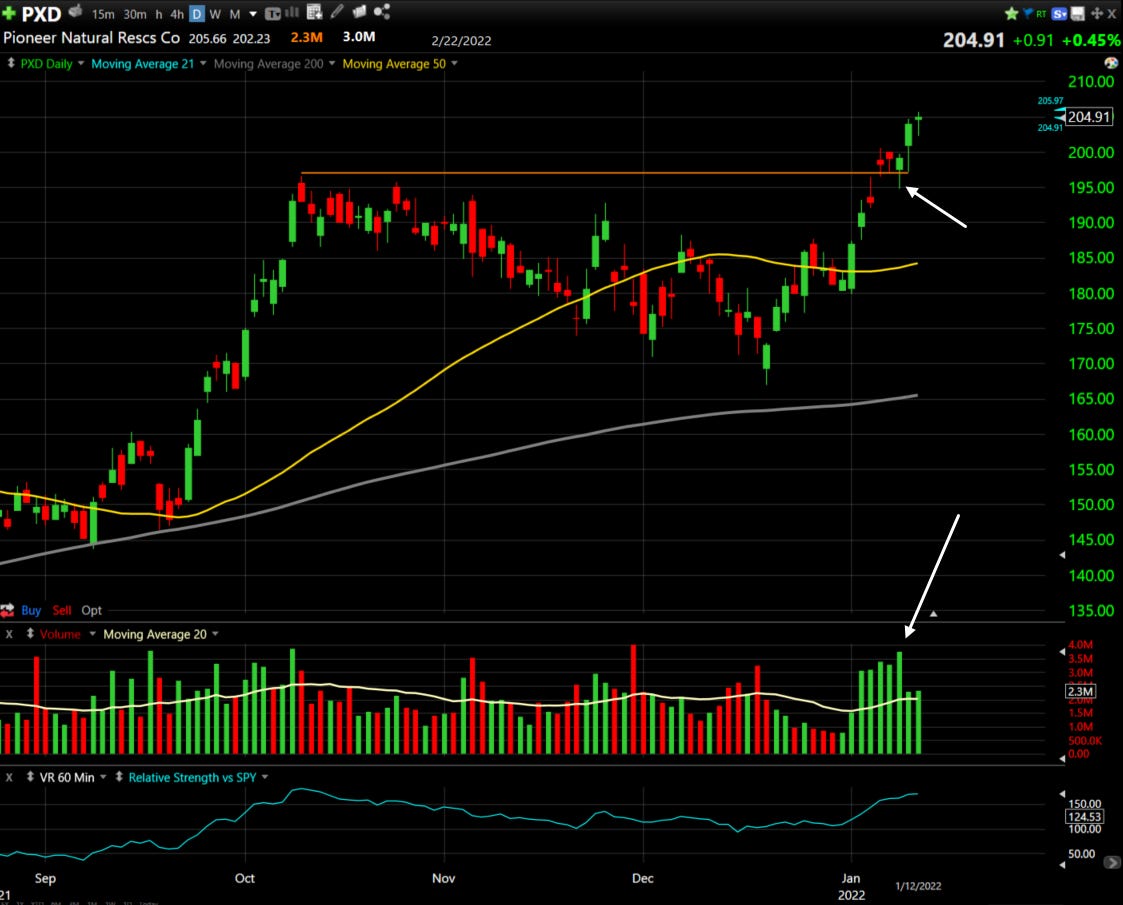
Task: Click the 2.3M volume label on axis
Action: (1080, 691)
